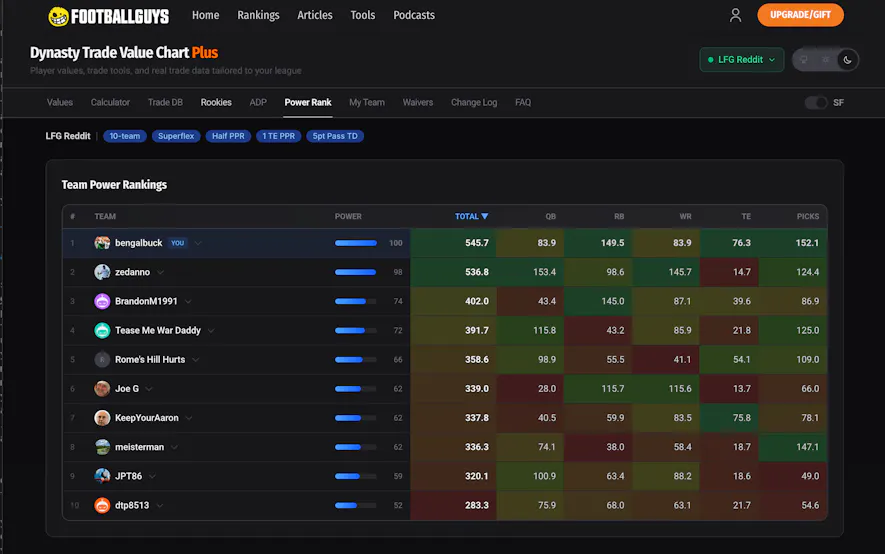885x554 pixels.
Task: Select the light mode sun icon
Action: point(825,60)
